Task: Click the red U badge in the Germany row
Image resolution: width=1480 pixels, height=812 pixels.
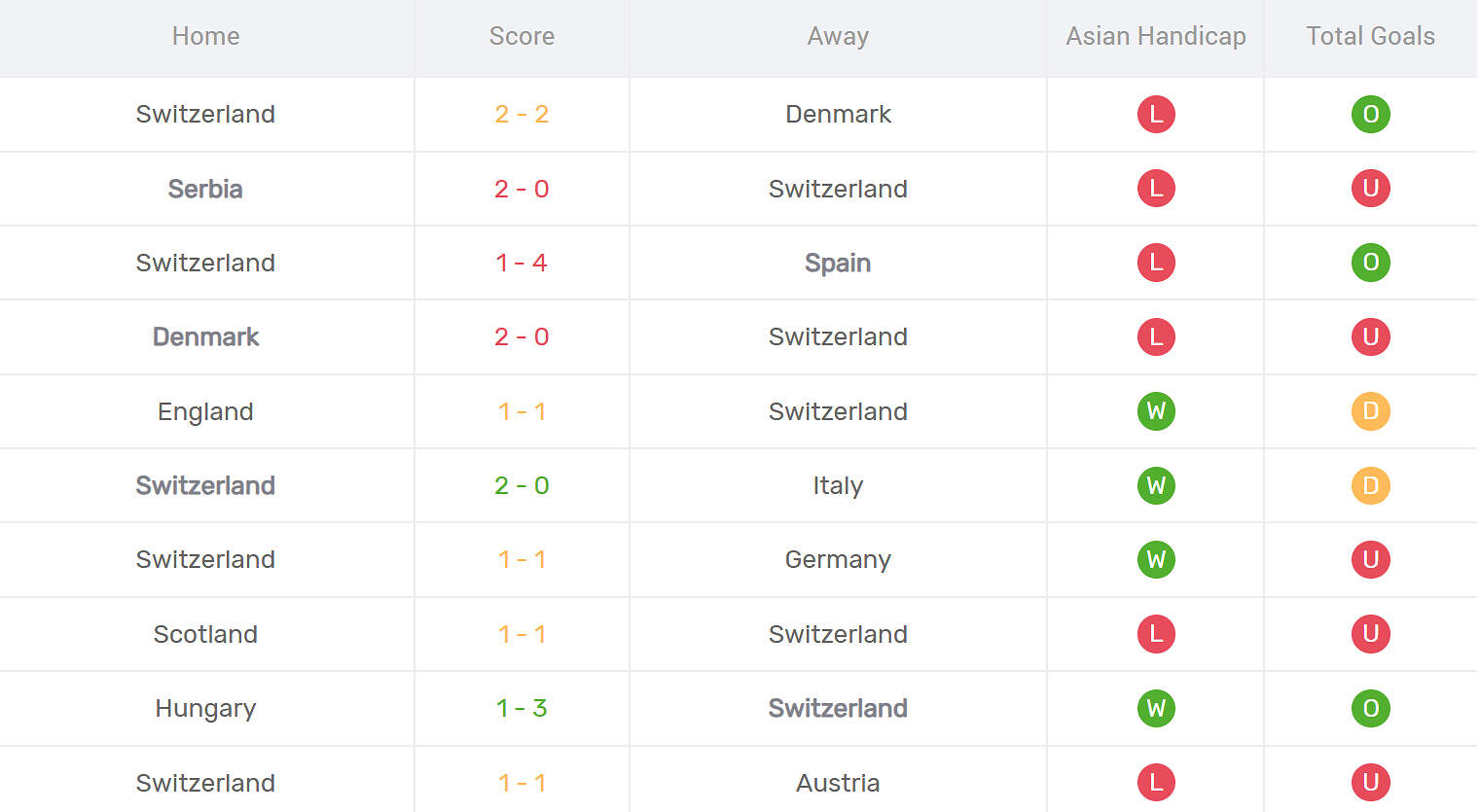Action: (x=1370, y=559)
